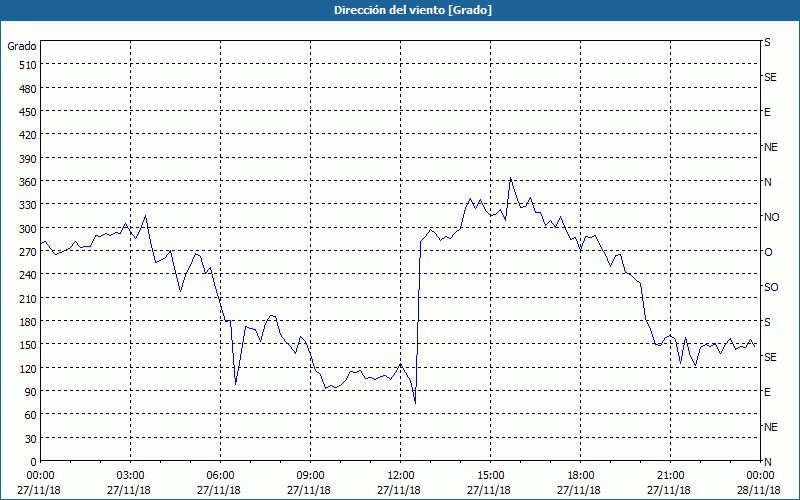This screenshot has height=500, width=800.
Task: Click the 21:00 time axis label
Action: click(x=670, y=476)
